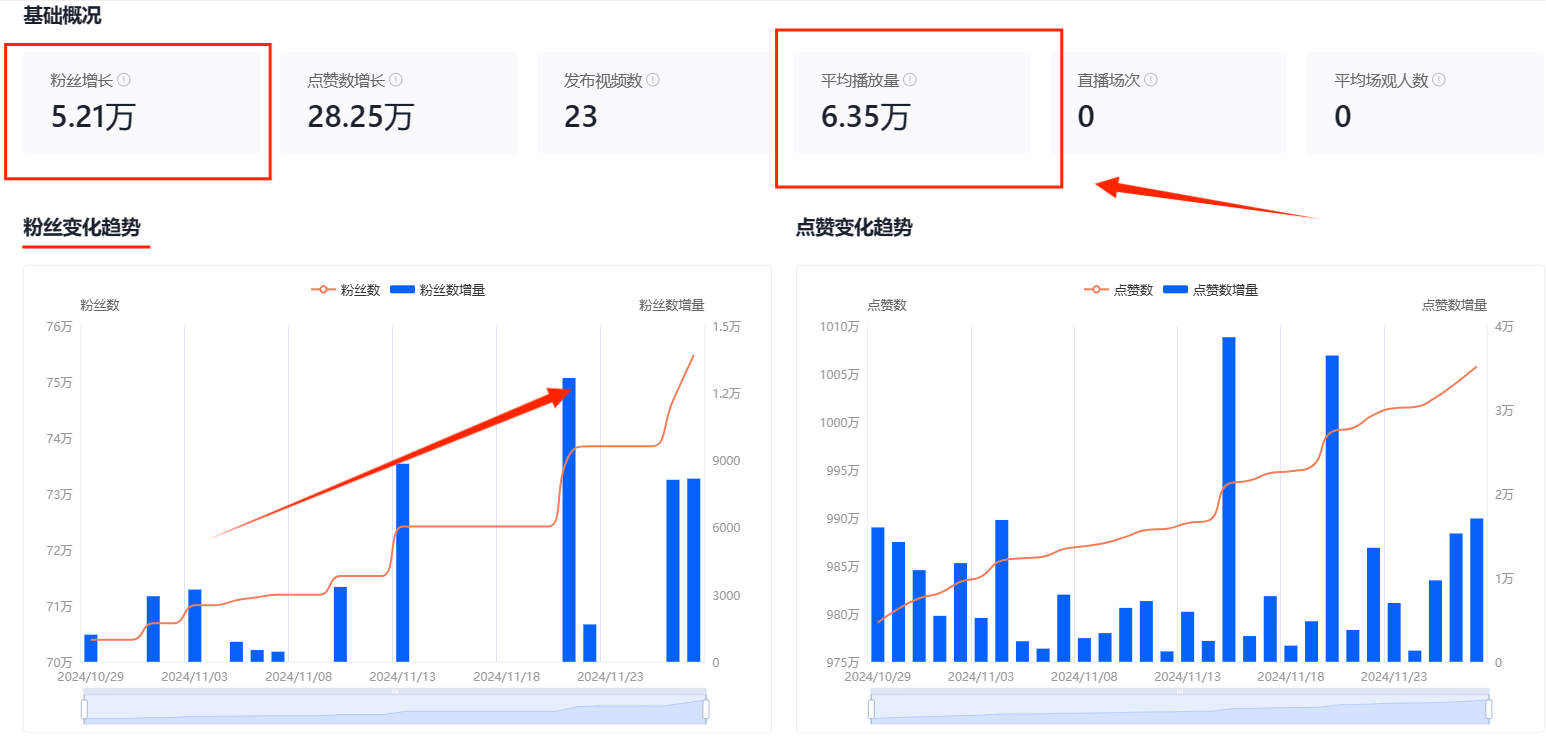Click the info icon beside 粉丝增长
Screen dimensions: 1546x737
124,80
